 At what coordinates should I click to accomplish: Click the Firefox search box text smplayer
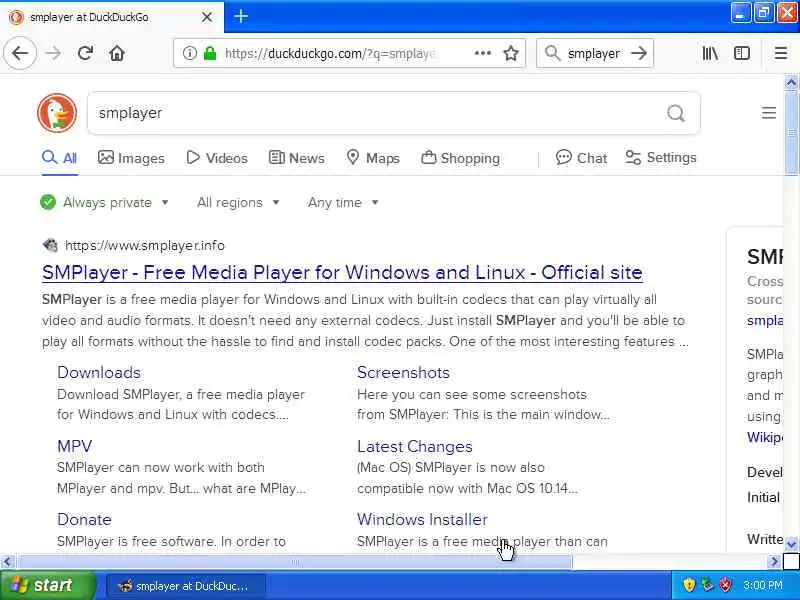click(x=594, y=53)
